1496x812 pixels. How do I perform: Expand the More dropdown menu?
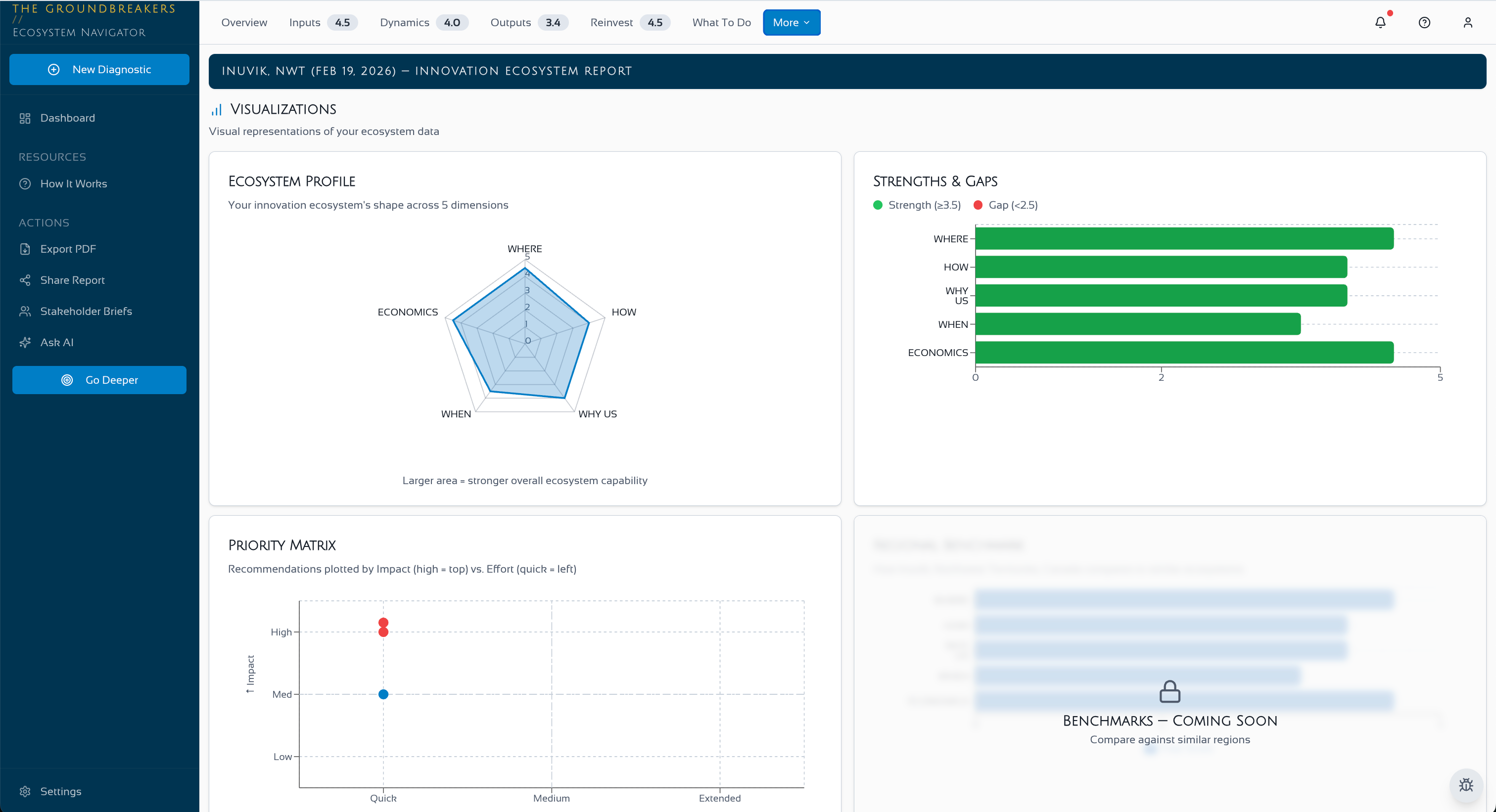(791, 23)
